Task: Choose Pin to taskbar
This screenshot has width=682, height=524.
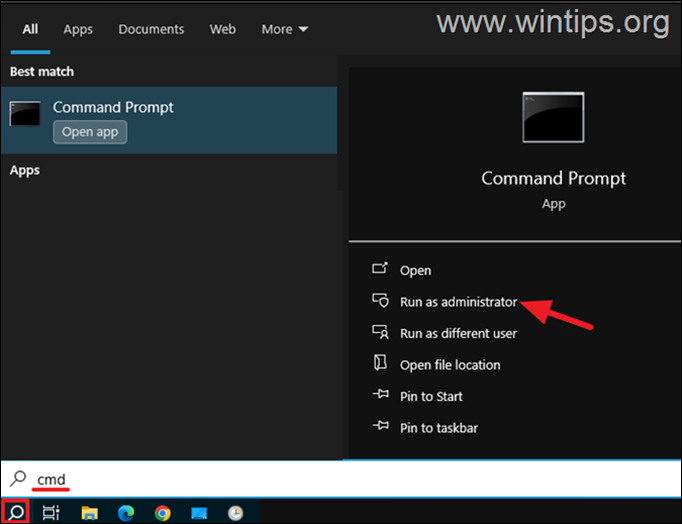Action: pyautogui.click(x=438, y=428)
